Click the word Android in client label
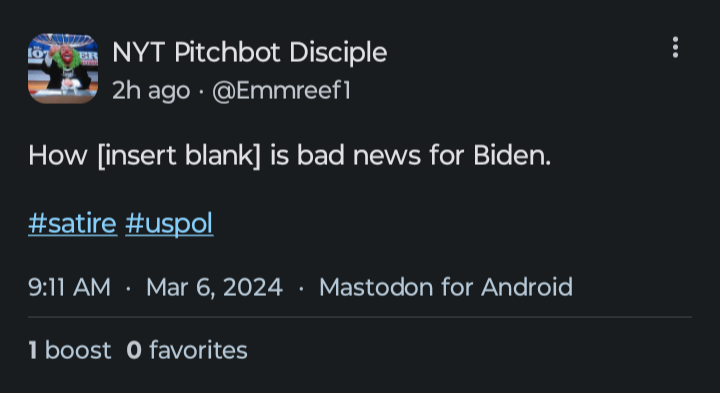The image size is (720, 393). point(527,287)
